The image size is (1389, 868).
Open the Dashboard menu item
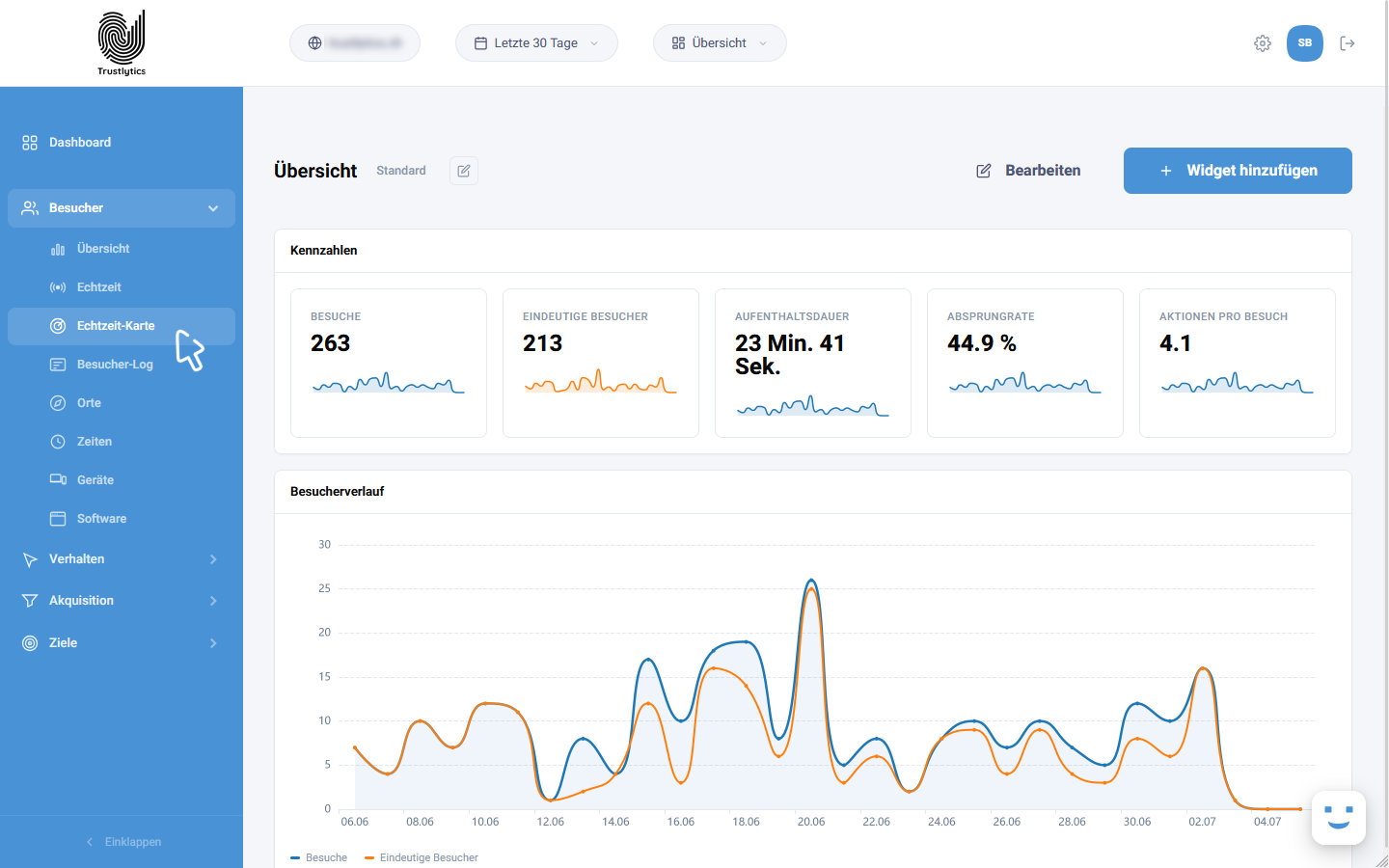122,143
